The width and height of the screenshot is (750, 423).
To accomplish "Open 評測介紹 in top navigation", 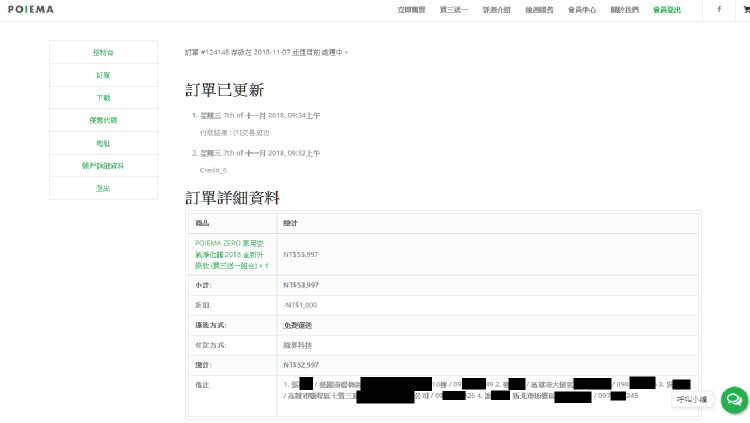I will click(496, 10).
